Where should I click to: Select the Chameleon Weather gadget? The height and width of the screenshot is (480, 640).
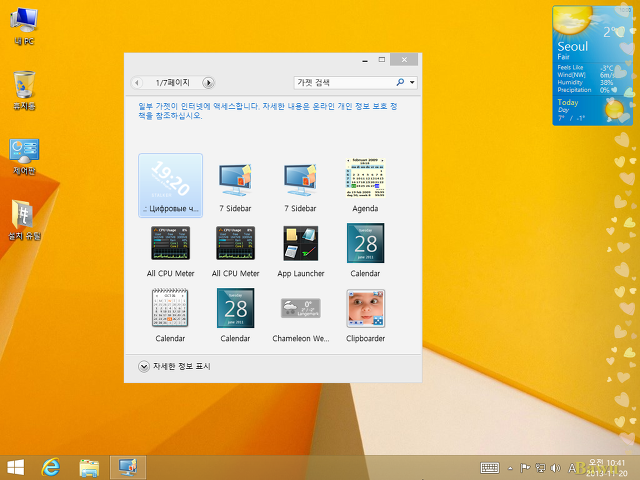[301, 316]
